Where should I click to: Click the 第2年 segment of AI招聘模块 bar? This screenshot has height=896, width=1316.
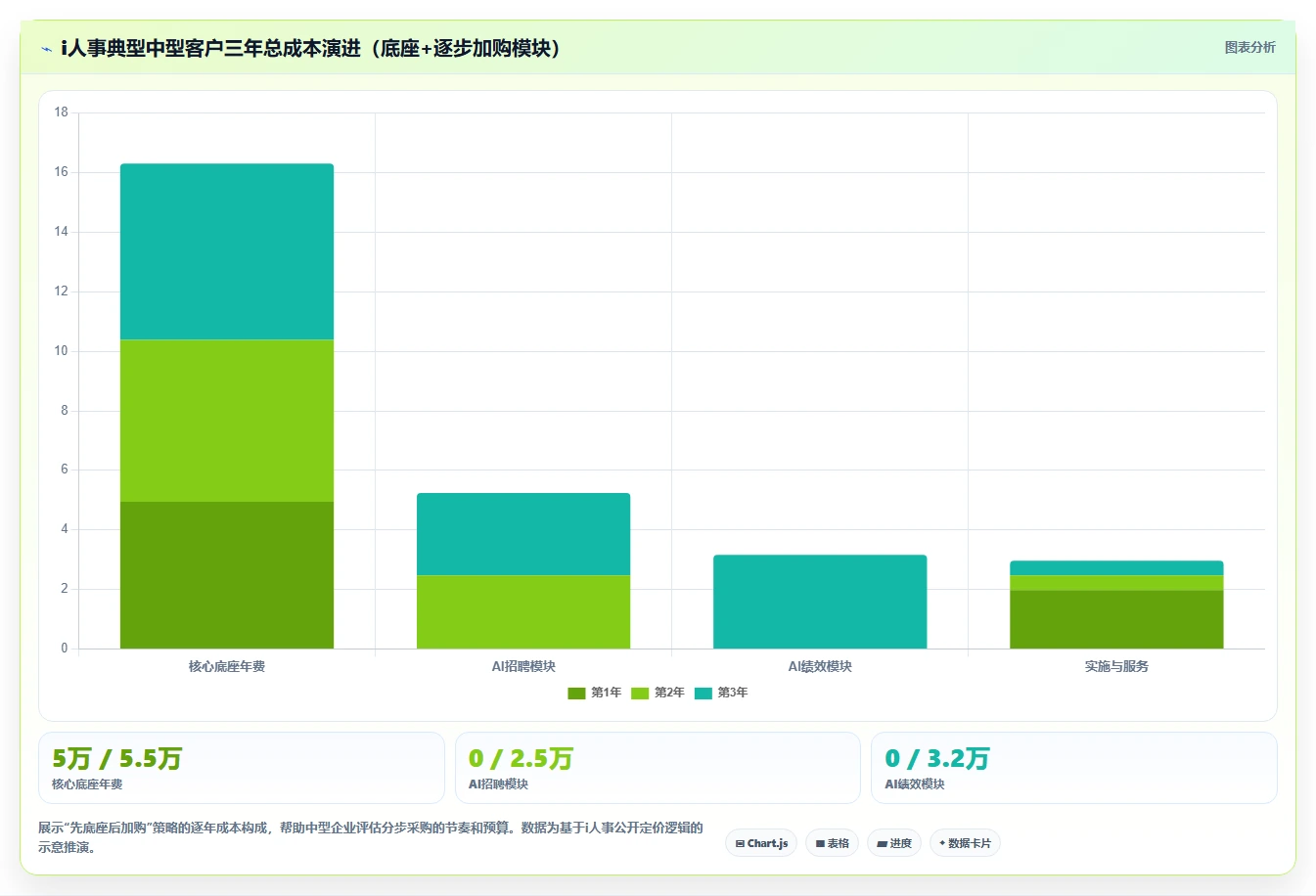(523, 611)
